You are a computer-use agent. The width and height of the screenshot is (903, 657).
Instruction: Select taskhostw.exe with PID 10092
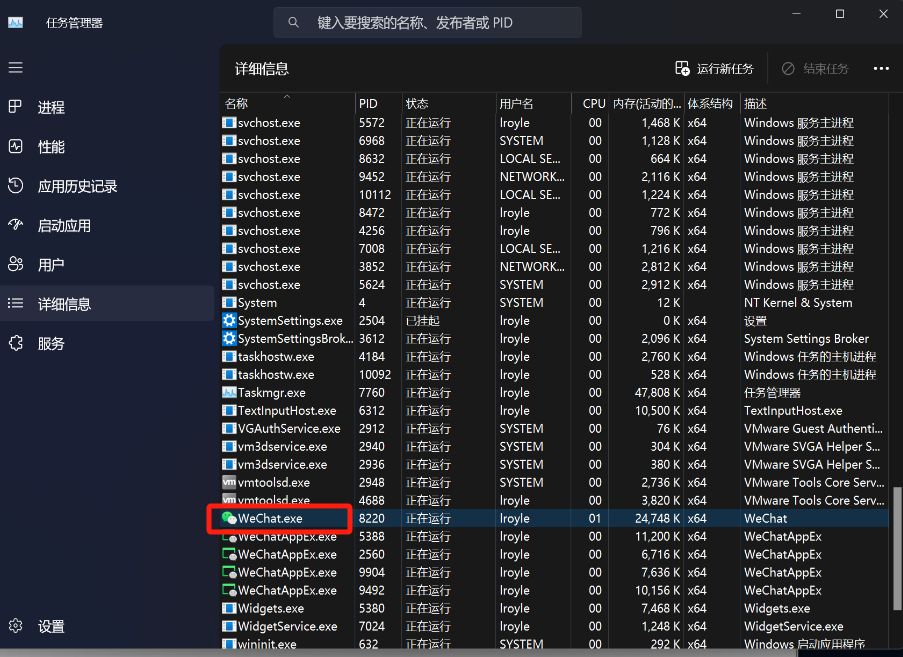pos(276,375)
